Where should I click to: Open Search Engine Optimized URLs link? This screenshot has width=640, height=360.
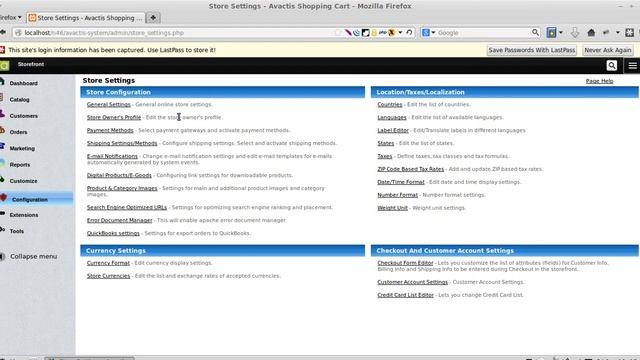tap(127, 207)
